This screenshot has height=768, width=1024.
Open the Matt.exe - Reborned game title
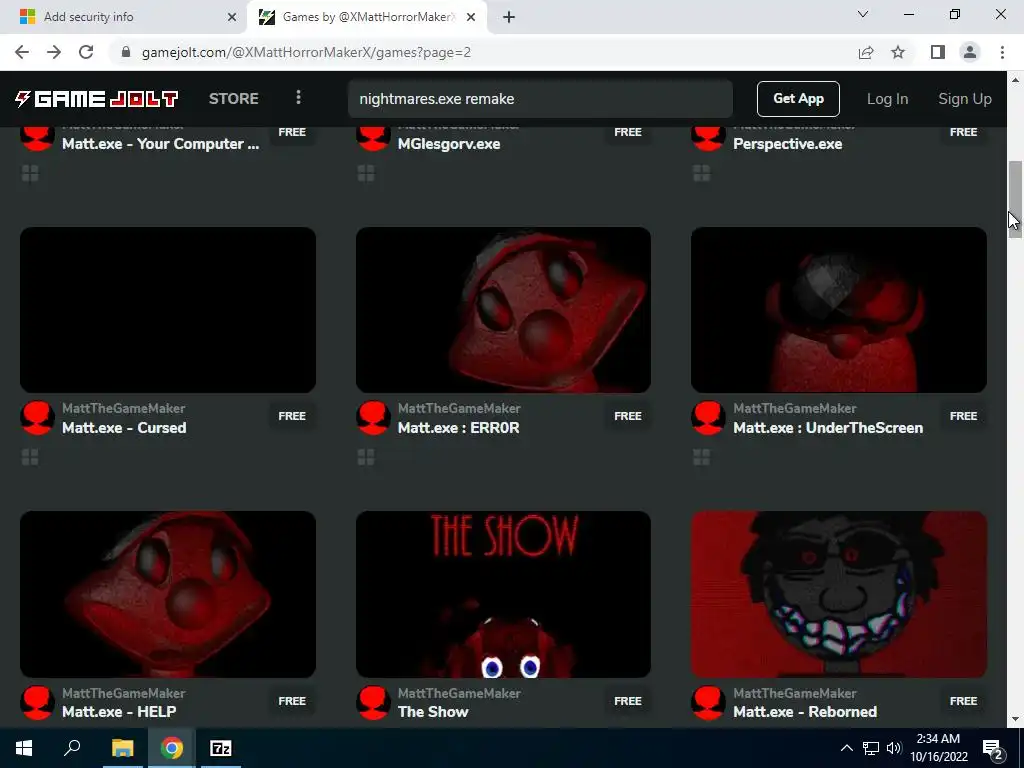[805, 712]
